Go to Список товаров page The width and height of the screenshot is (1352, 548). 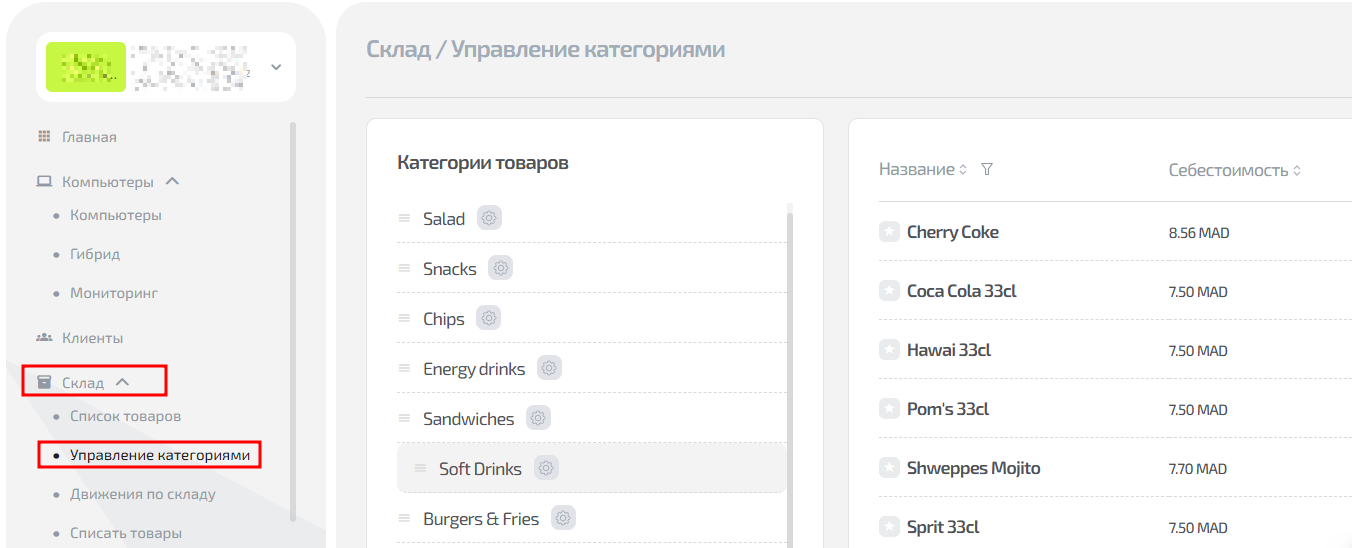(x=125, y=416)
